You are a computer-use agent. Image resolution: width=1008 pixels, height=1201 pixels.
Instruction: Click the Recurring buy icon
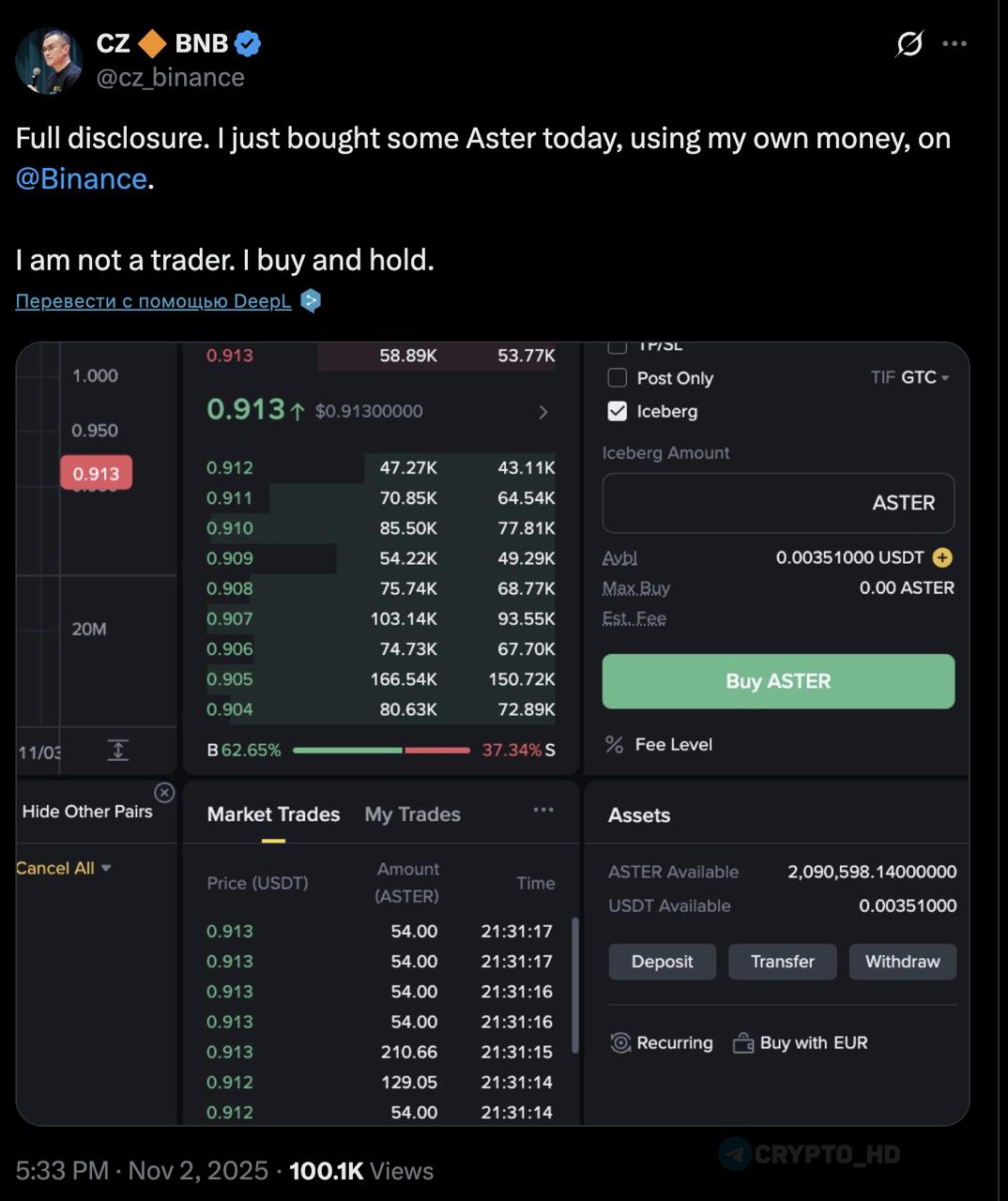620,1042
